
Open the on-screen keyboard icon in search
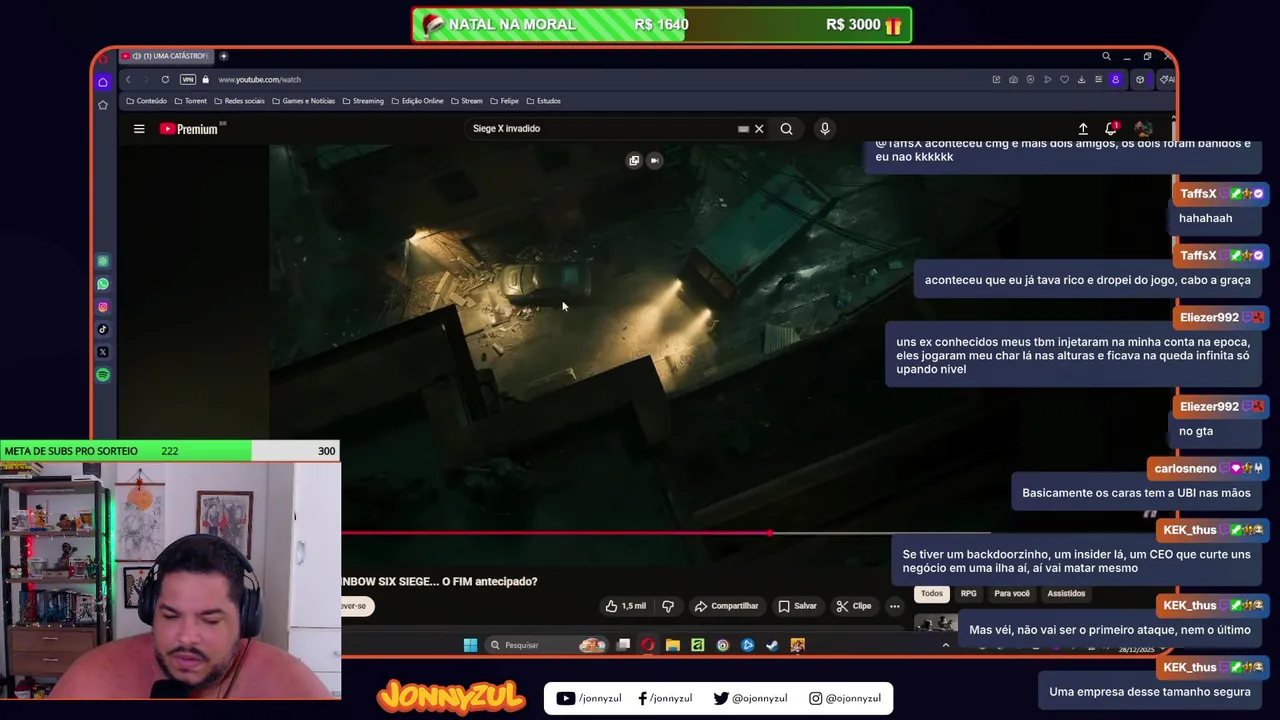click(743, 129)
